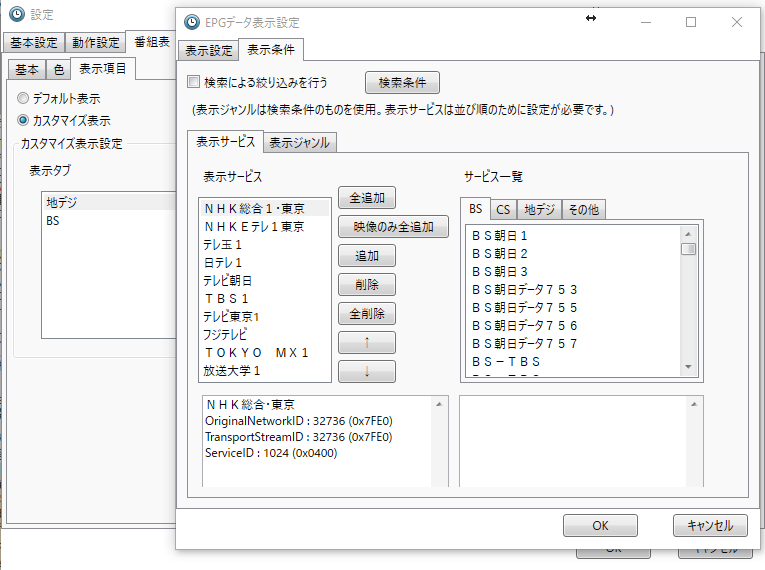Viewport: 765px width, 570px height.
Task: Open the 地デジ service list tab
Action: (x=540, y=209)
